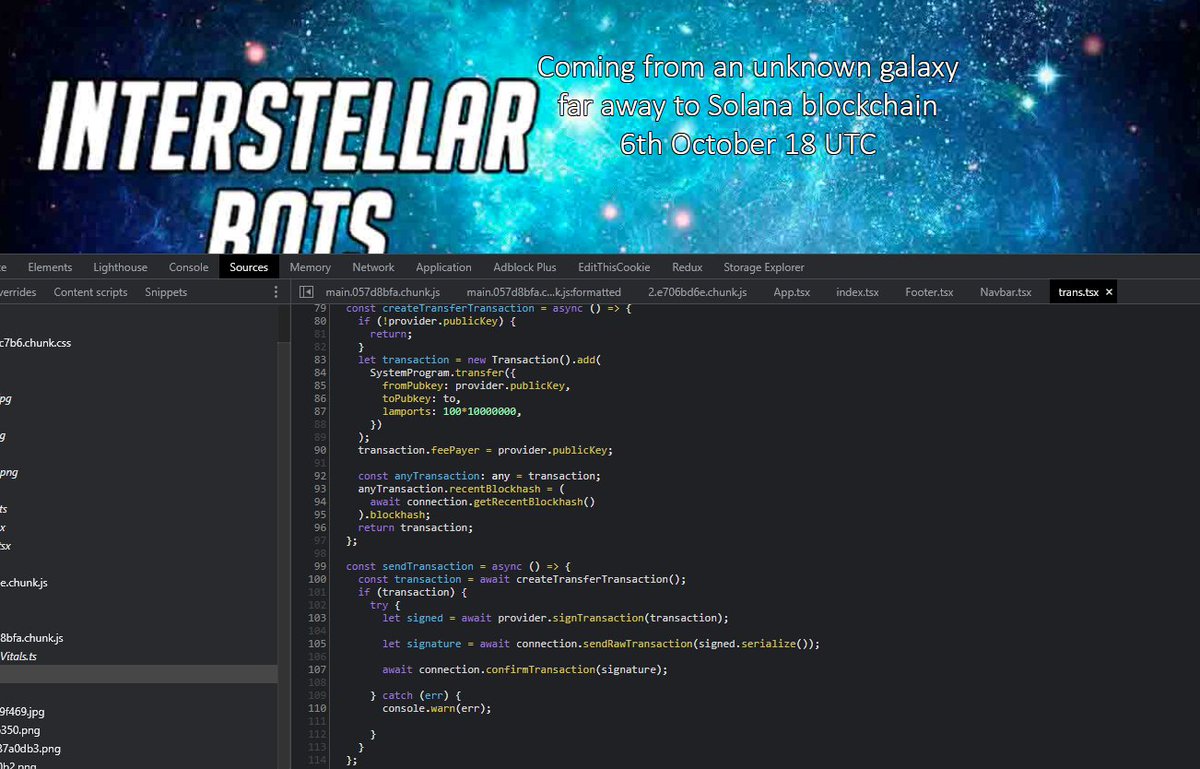
Task: Switch to App.tsx file tab
Action: [792, 292]
